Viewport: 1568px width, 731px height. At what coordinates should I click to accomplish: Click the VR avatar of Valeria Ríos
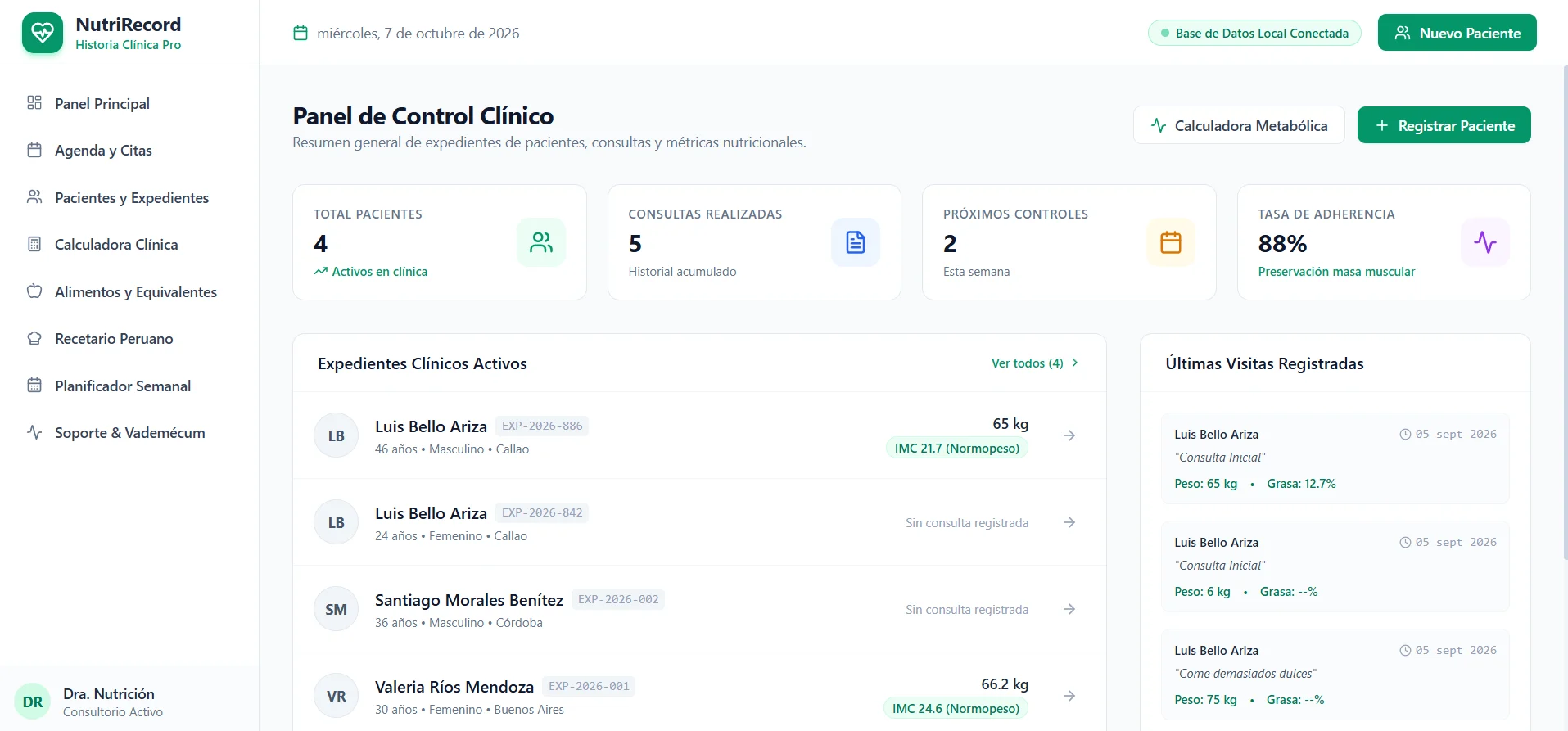coord(337,696)
